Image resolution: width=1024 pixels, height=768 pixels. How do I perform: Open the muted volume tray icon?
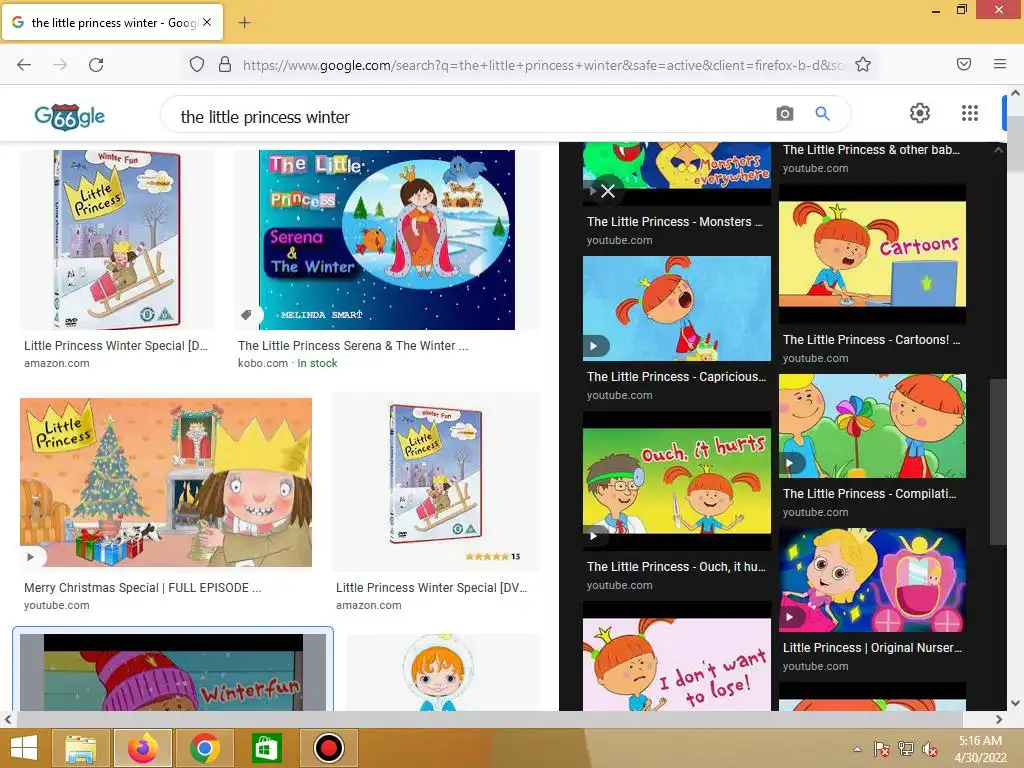[x=930, y=749]
